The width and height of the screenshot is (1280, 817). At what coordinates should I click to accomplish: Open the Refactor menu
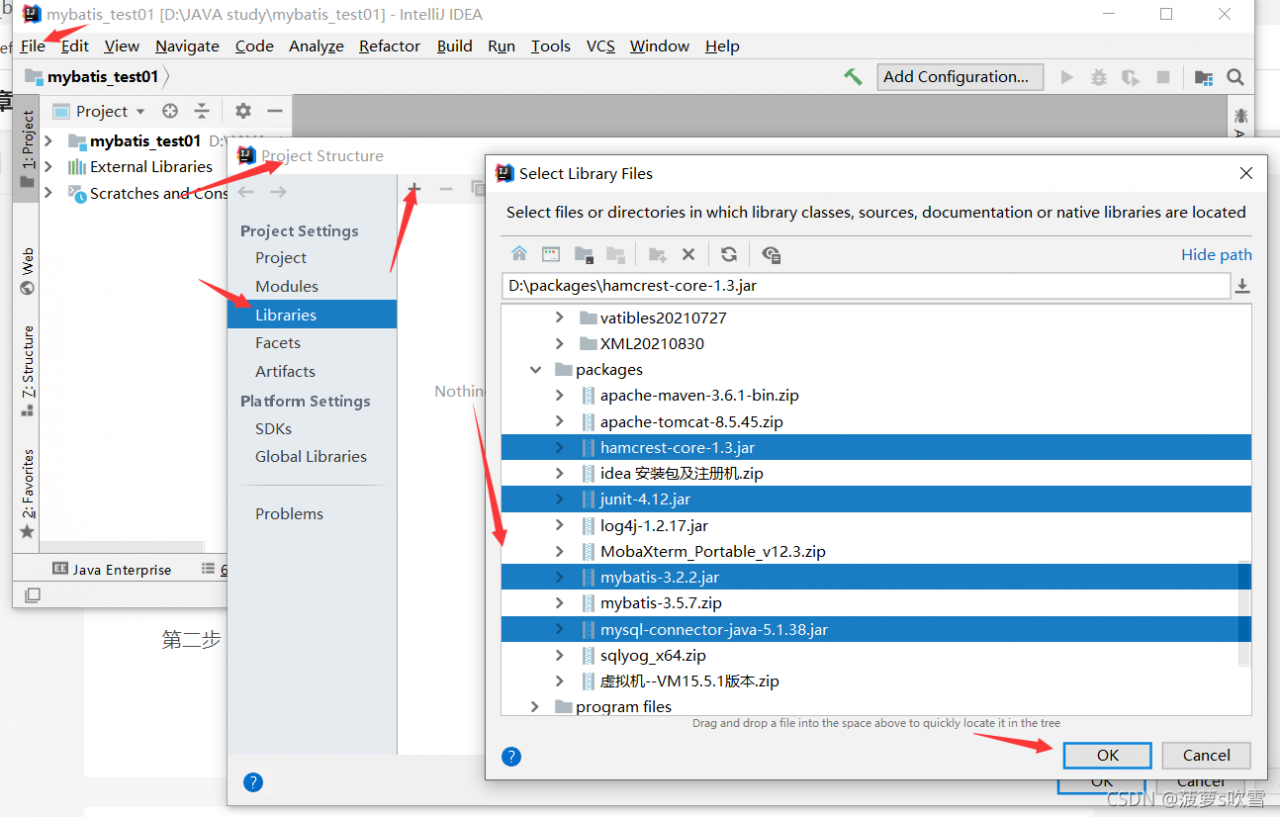(390, 46)
